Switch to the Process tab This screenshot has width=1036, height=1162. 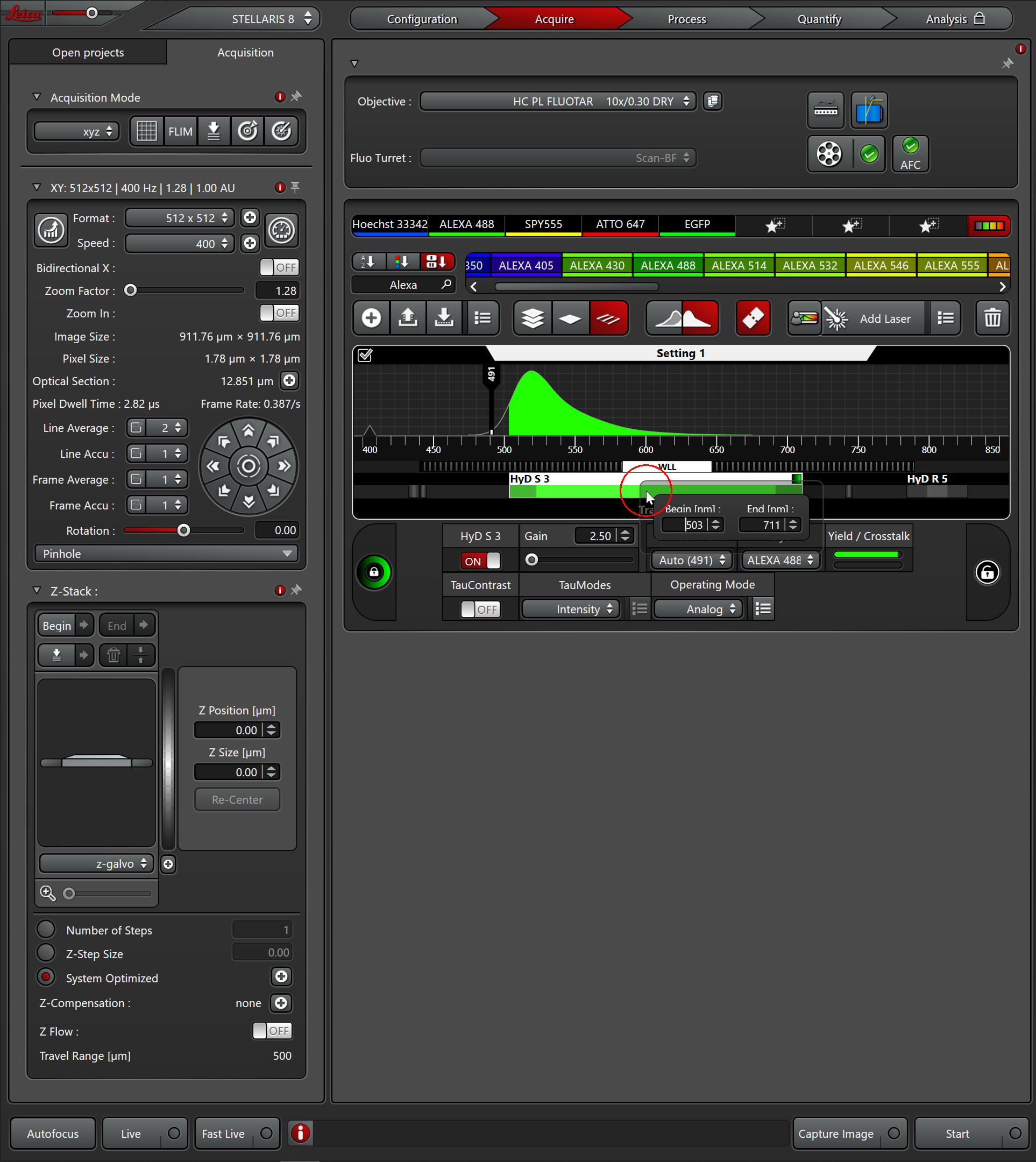pyautogui.click(x=686, y=19)
